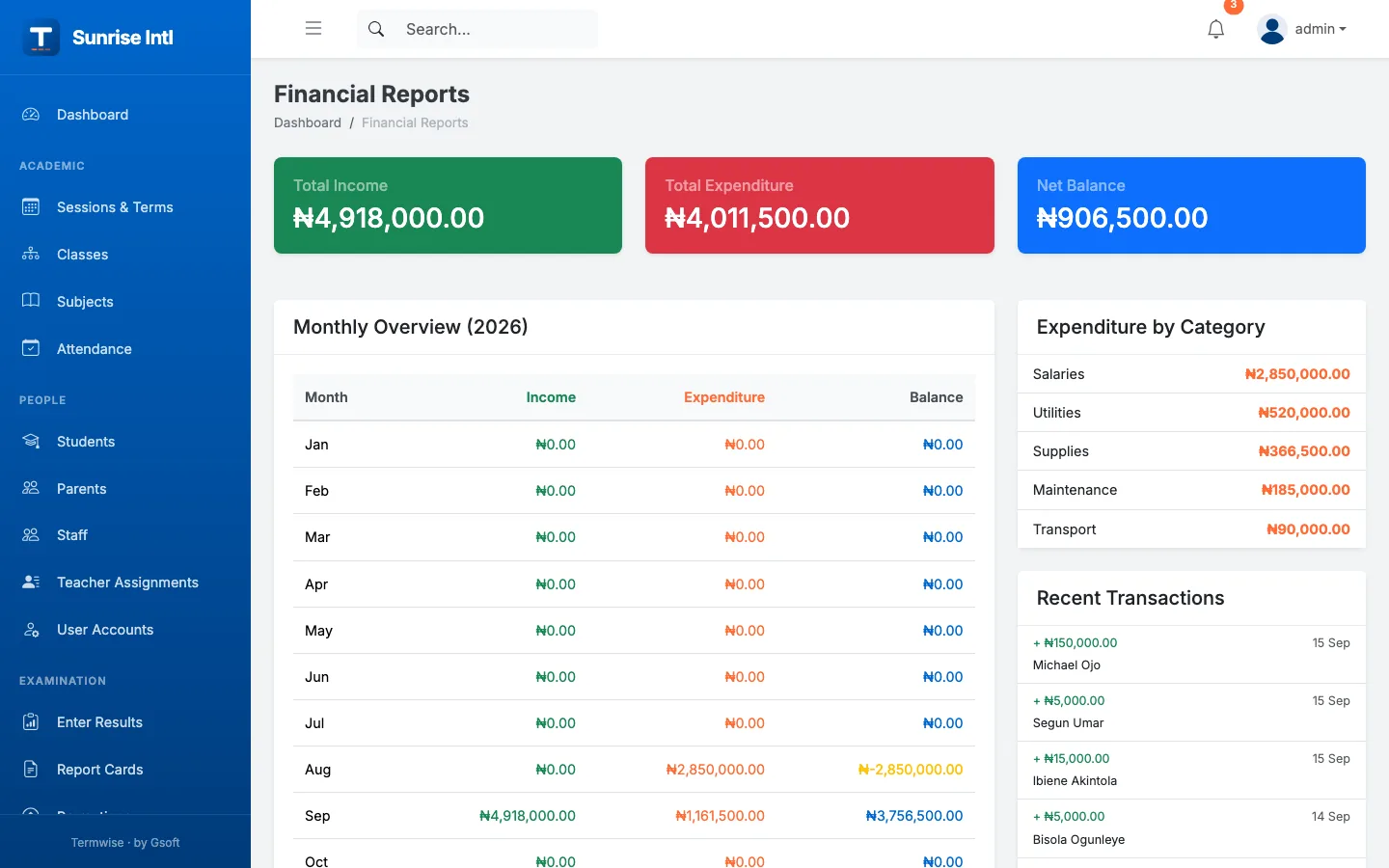This screenshot has height=868, width=1389.
Task: Go to Classes in the sidebar
Action: coord(125,255)
